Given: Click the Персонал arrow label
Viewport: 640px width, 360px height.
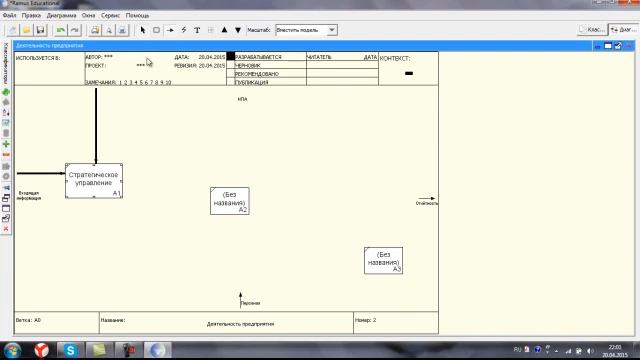Looking at the screenshot, I should [250, 303].
